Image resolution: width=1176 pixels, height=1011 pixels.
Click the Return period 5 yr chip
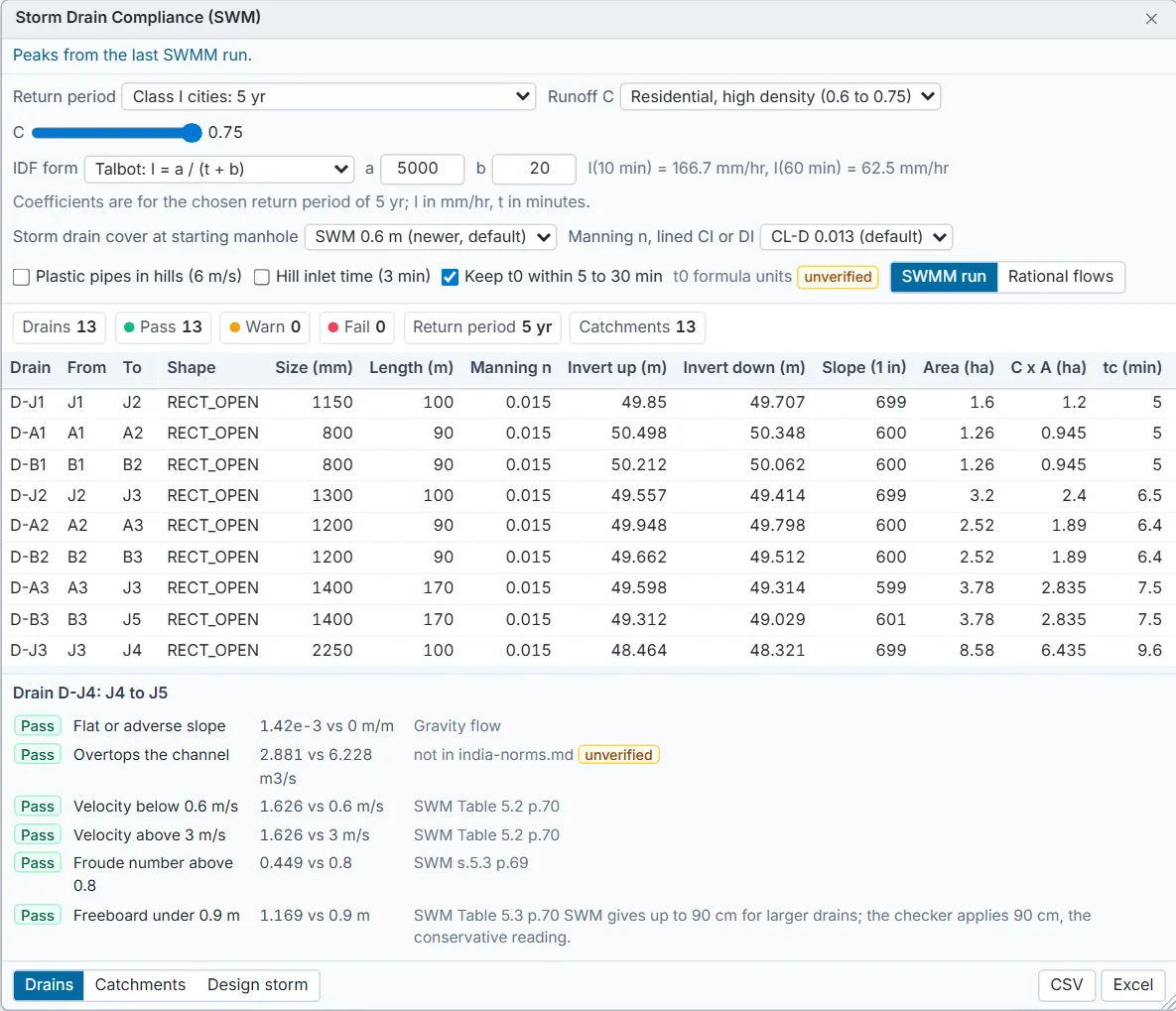(x=481, y=327)
